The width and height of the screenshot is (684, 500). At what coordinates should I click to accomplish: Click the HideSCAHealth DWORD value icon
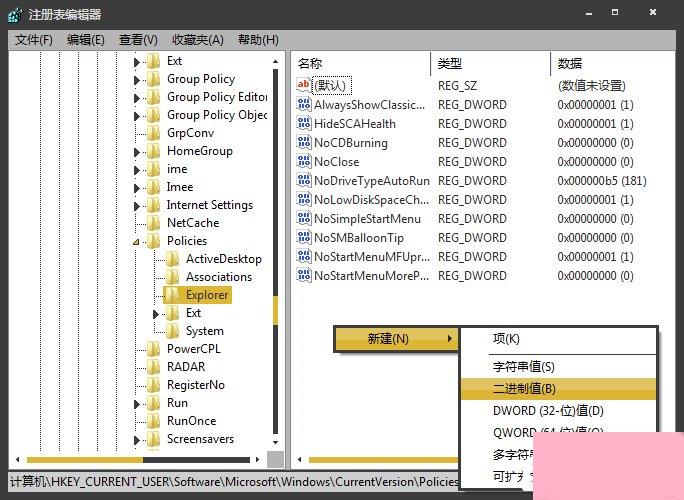pyautogui.click(x=304, y=123)
